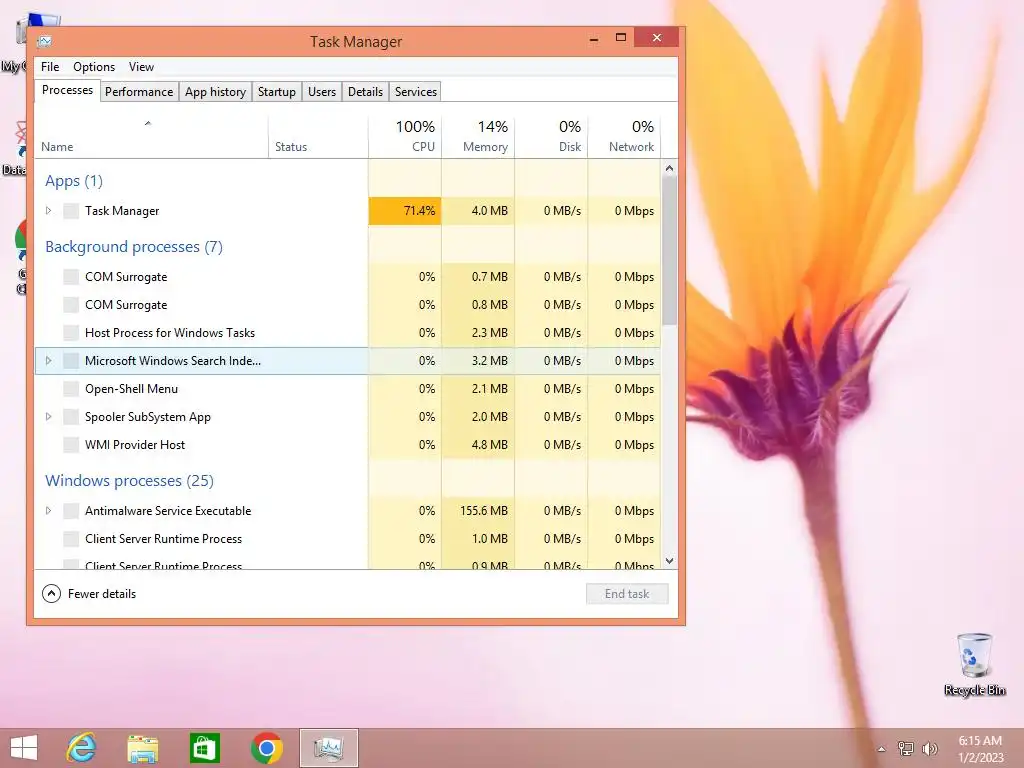
Task: Sort by the Status column header
Action: point(318,136)
